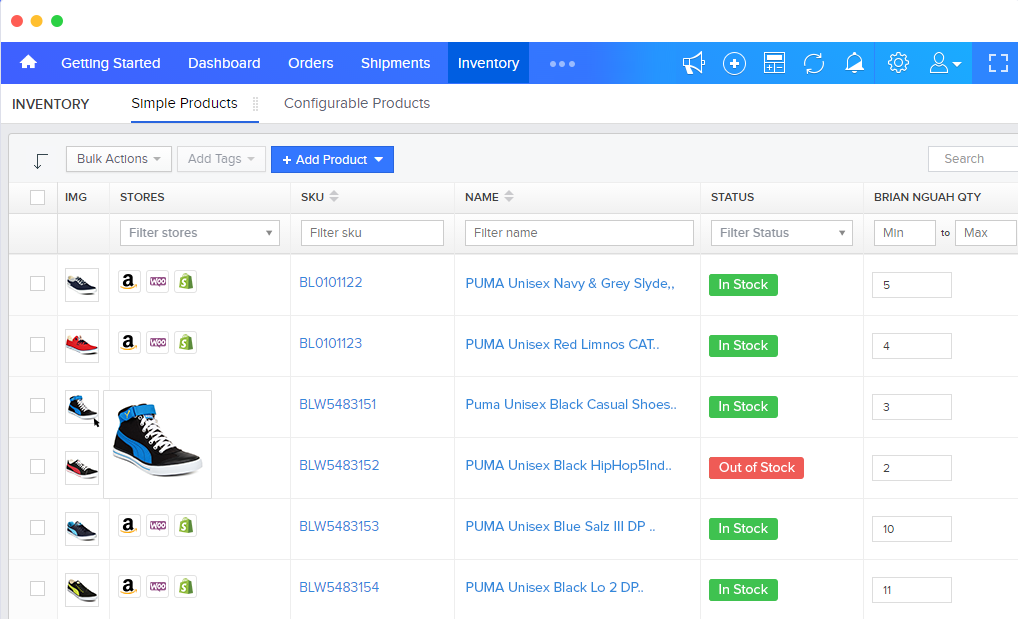The height and width of the screenshot is (619, 1018).
Task: Click Shopify icon for BL0101123 row
Action: (x=186, y=342)
